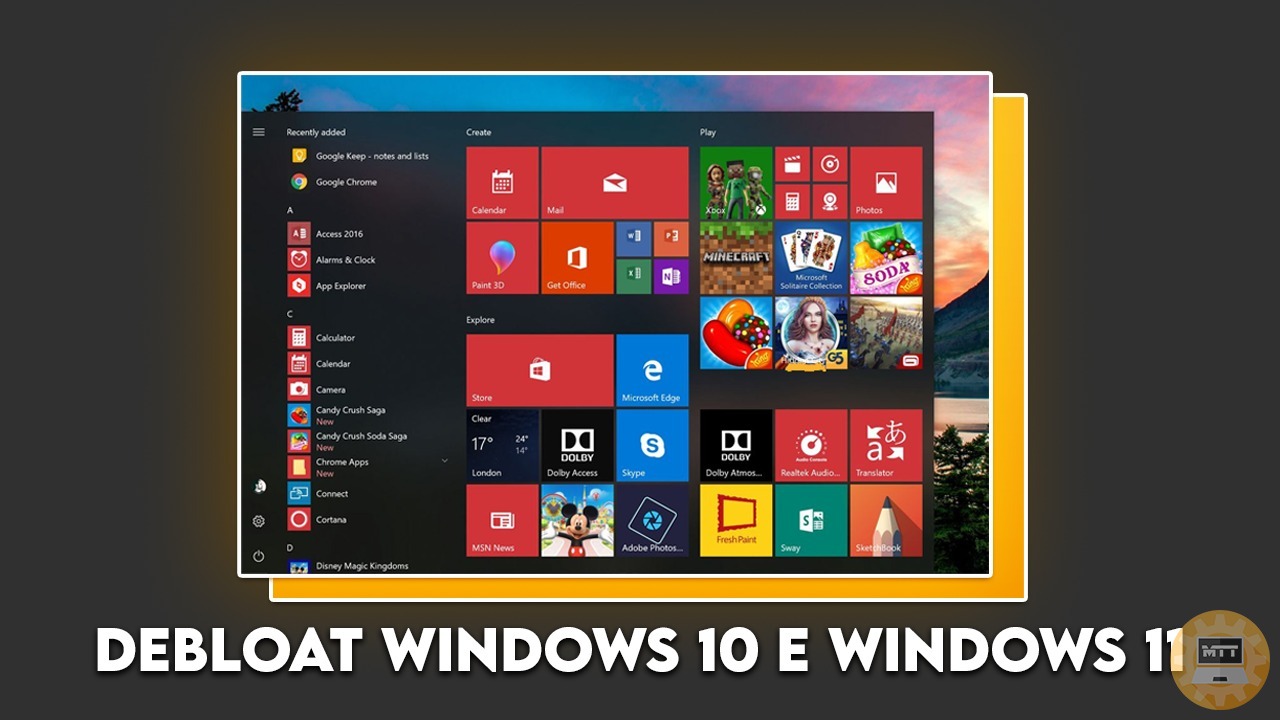Open the Realtek Audio tile
1280x720 pixels.
coord(811,445)
